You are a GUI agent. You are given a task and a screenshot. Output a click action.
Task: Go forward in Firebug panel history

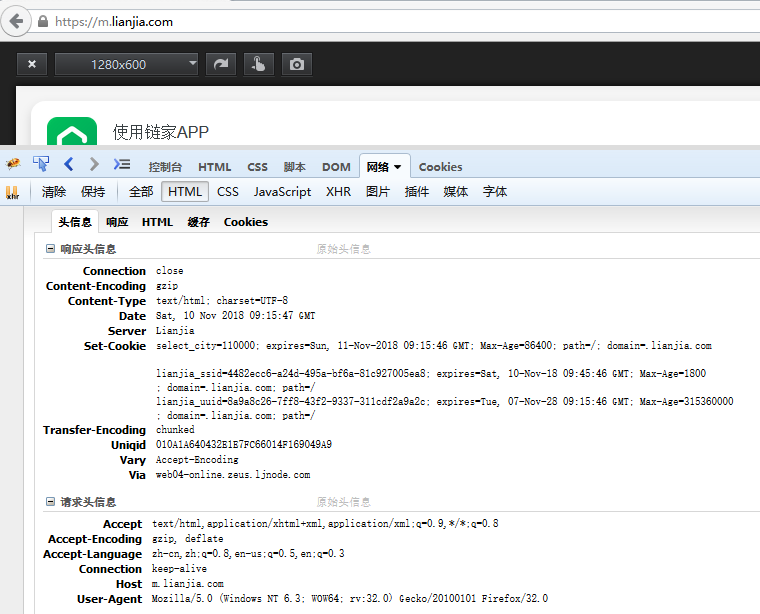pyautogui.click(x=94, y=164)
